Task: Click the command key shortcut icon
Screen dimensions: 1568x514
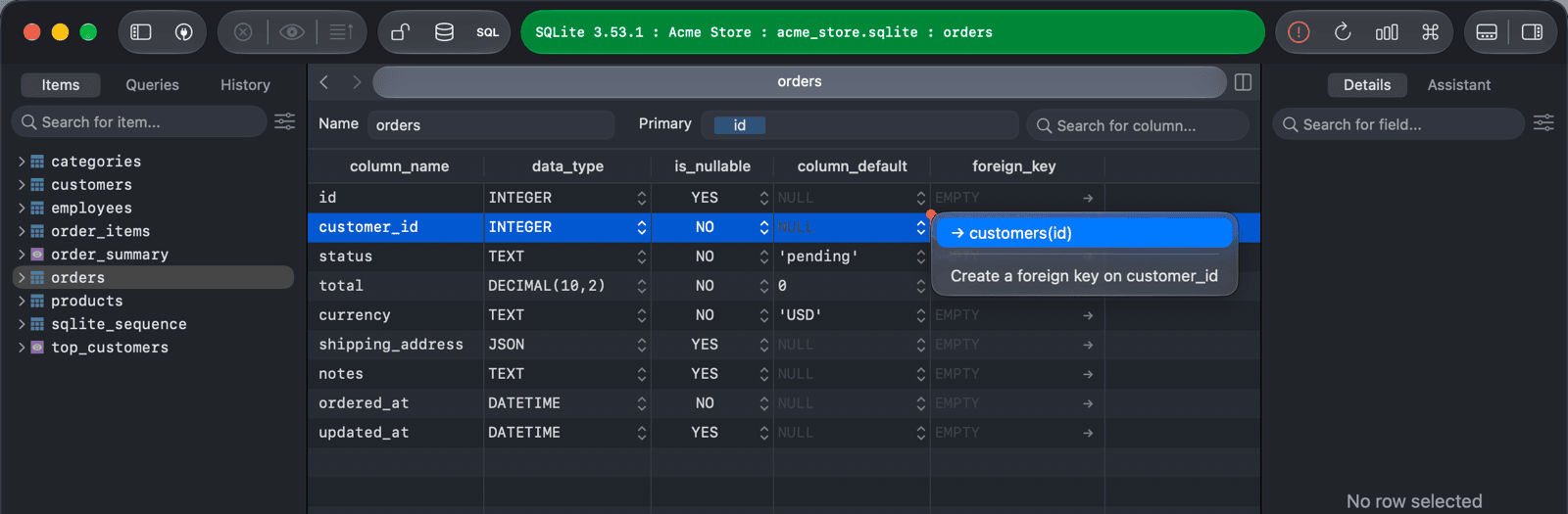Action: coord(1431,32)
